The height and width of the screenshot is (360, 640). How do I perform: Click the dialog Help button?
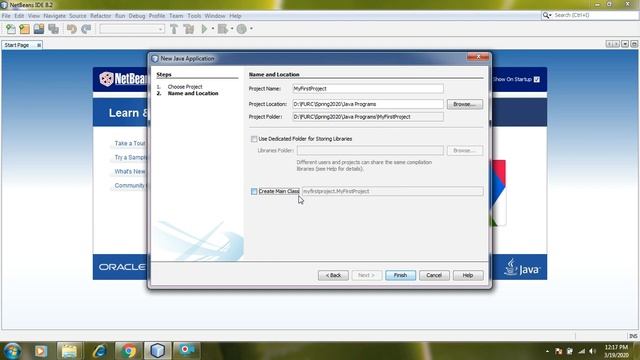click(468, 276)
